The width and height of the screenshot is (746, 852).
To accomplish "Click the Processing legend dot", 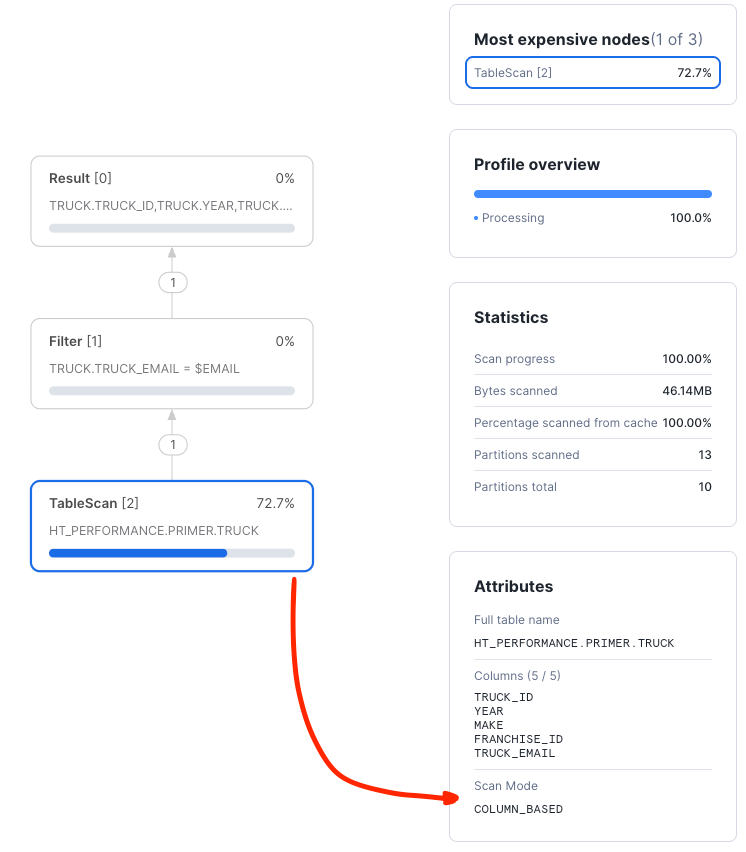I will 476,218.
